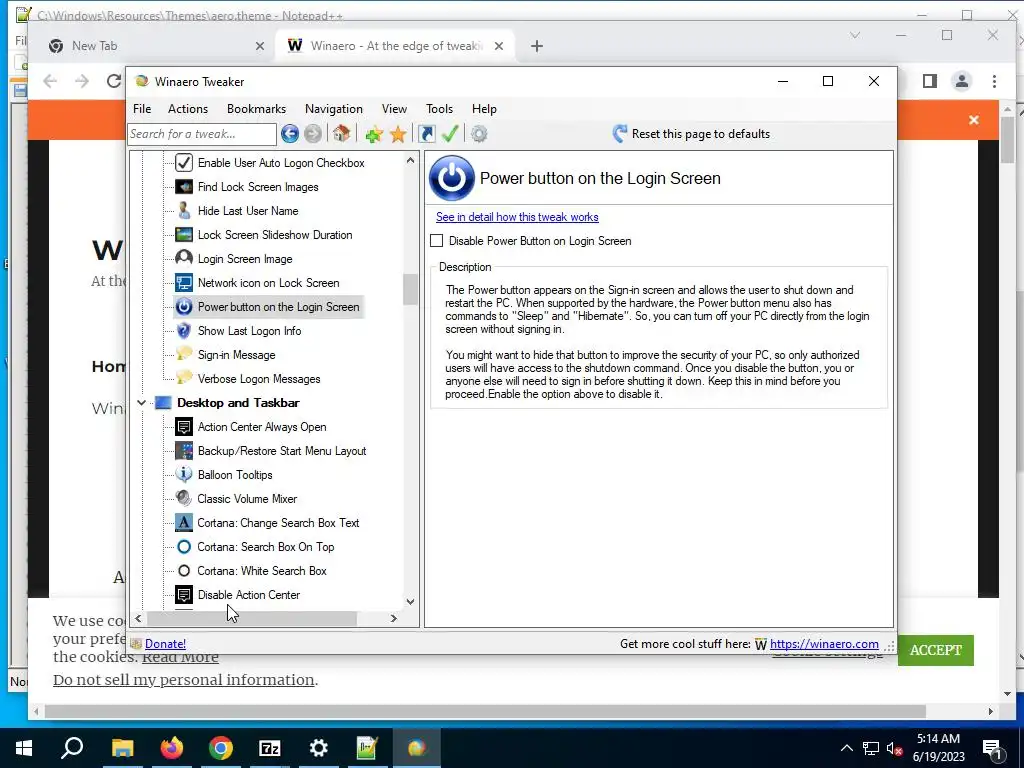The height and width of the screenshot is (768, 1024).
Task: Open the File menu
Action: (x=142, y=109)
